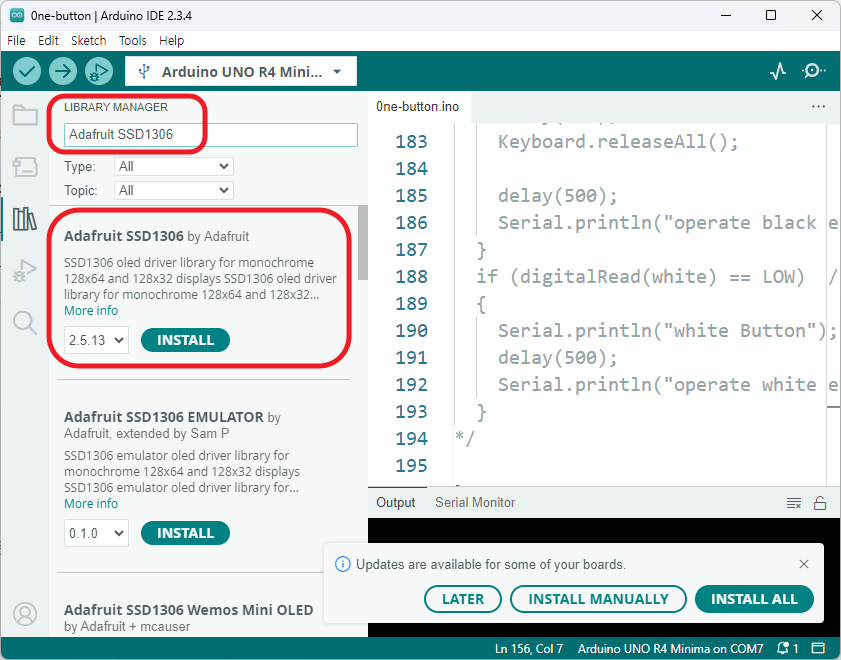
Task: Open the Tools menu
Action: click(132, 41)
